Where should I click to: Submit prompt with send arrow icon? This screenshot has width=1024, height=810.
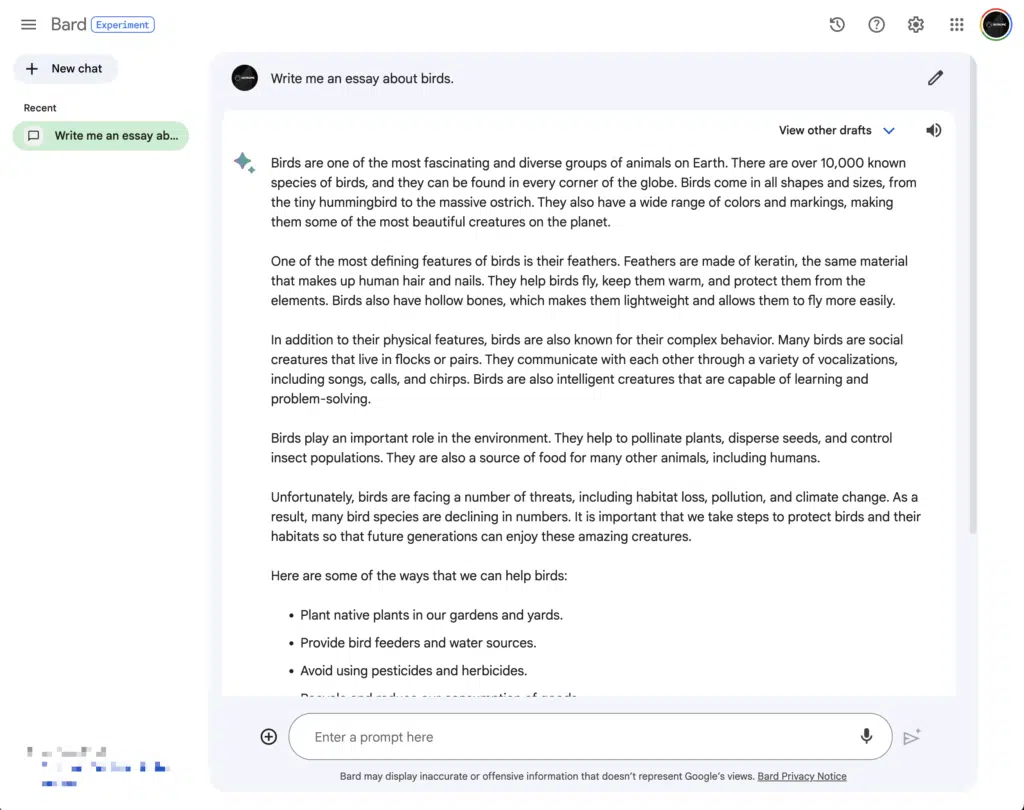[912, 737]
